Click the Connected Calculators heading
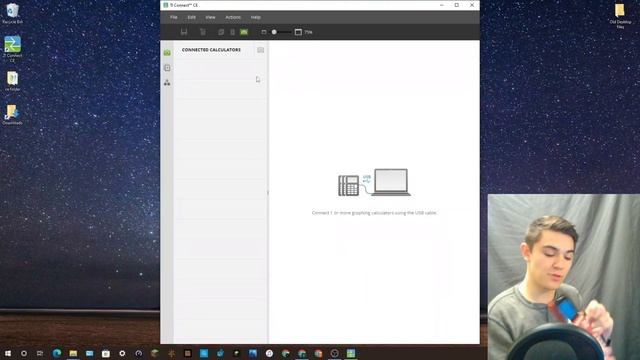Image resolution: width=640 pixels, height=360 pixels. pos(211,50)
